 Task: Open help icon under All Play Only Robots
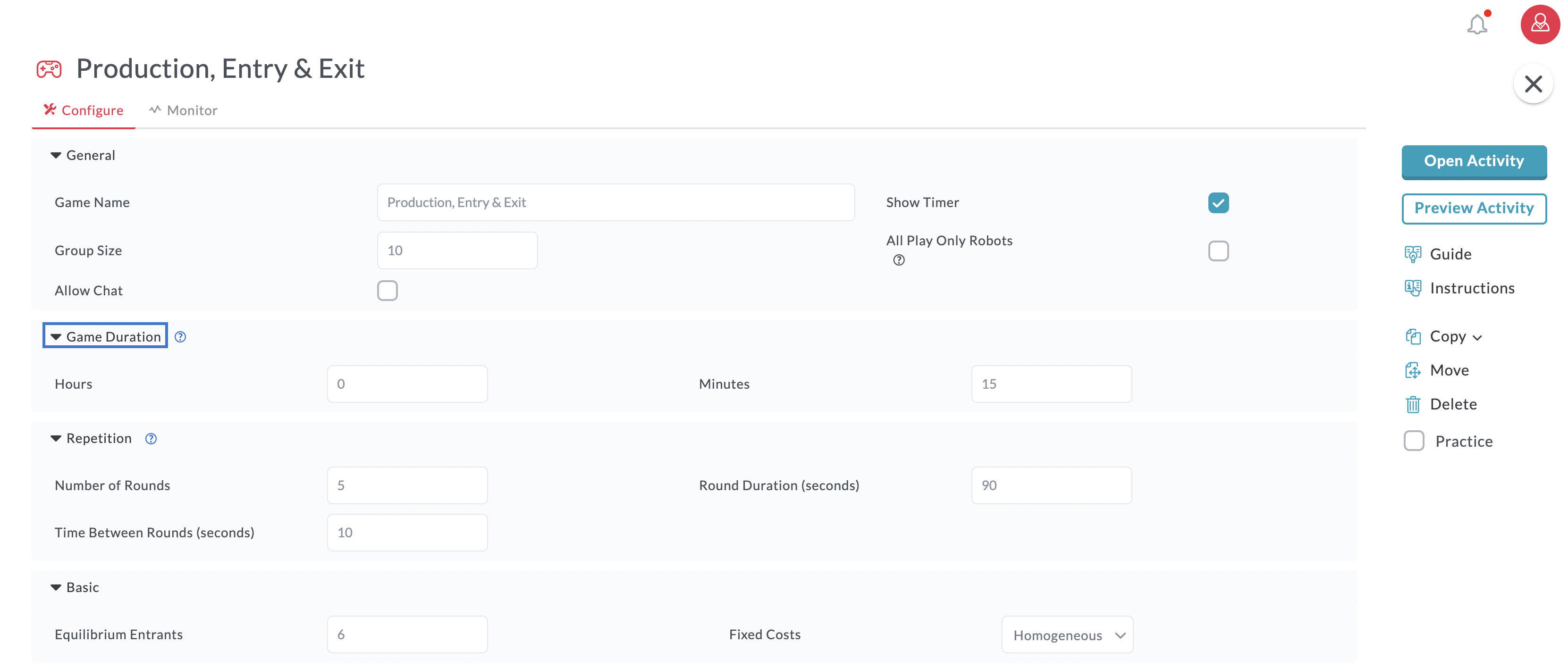point(898,260)
